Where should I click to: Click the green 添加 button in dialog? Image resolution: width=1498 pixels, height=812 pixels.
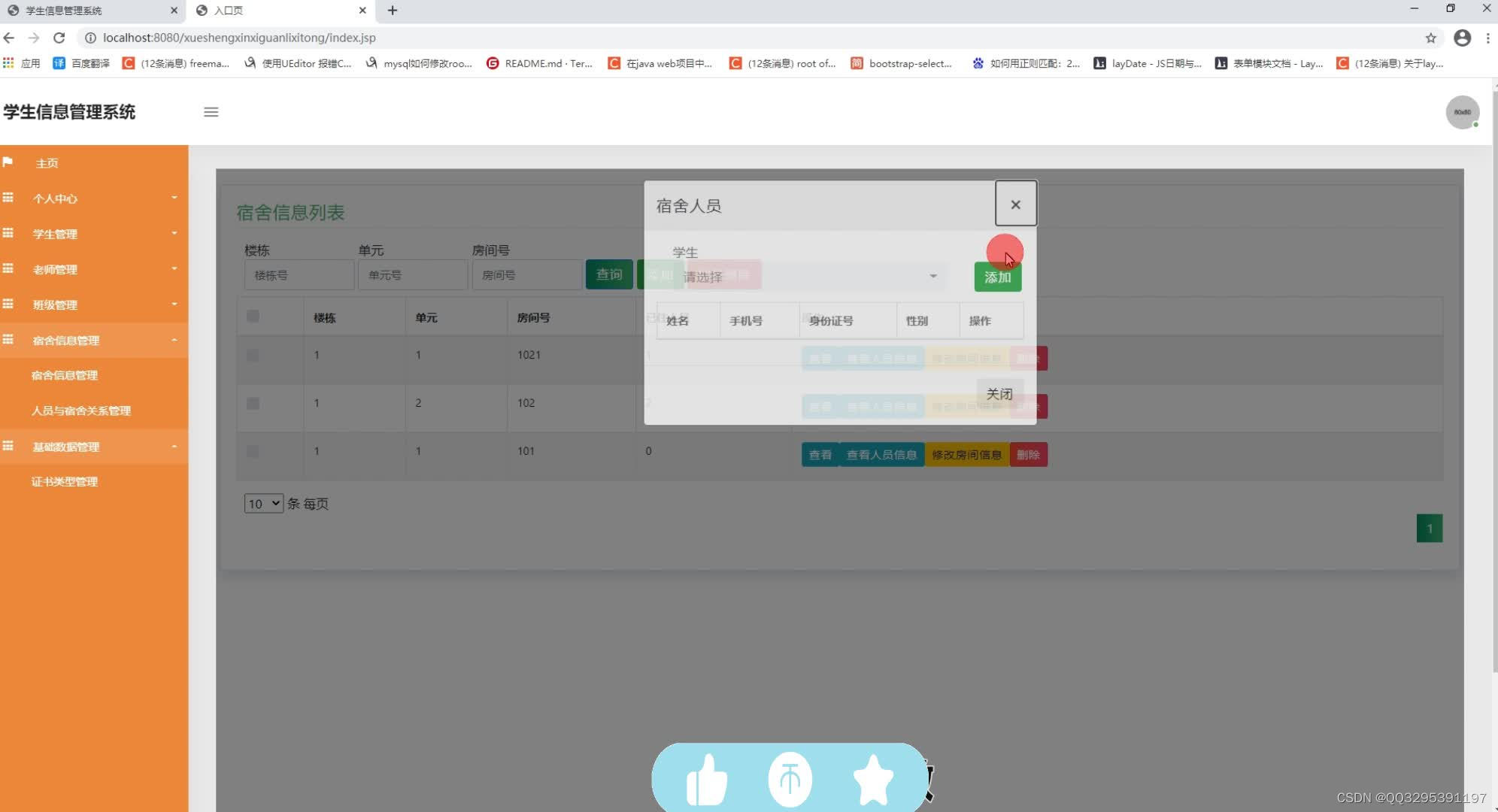click(x=997, y=277)
